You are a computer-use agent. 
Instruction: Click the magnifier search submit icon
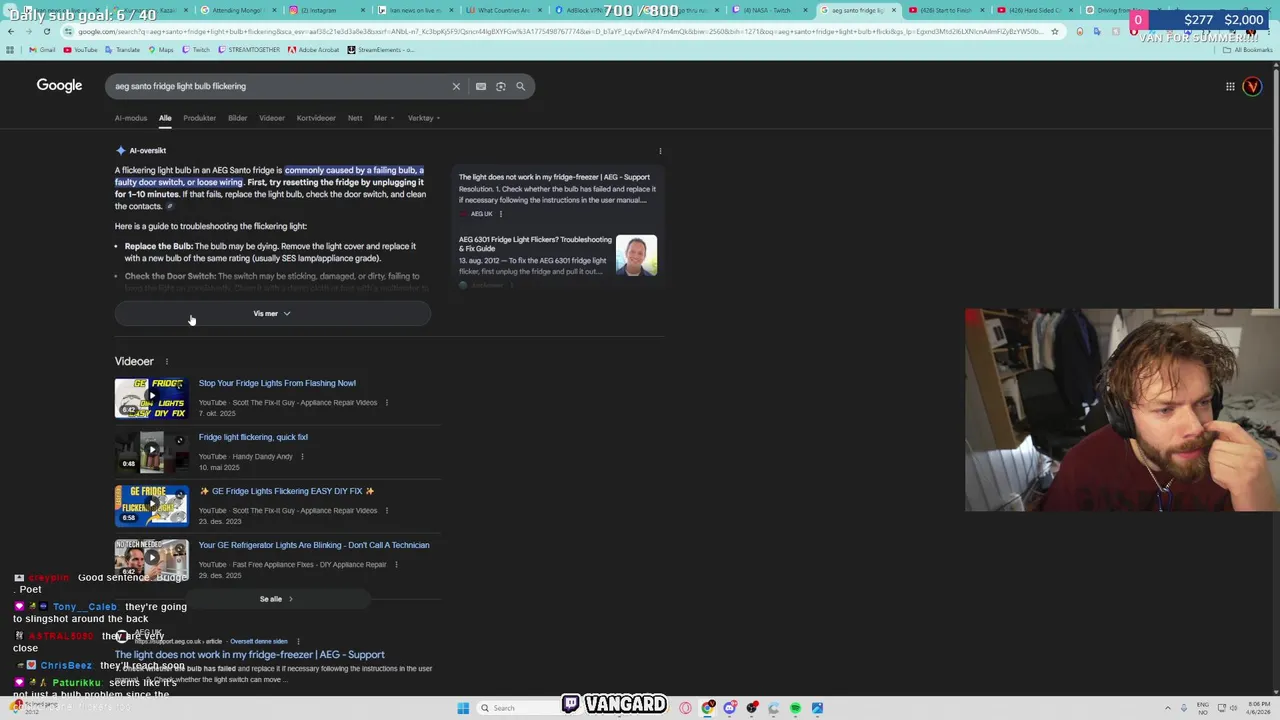pos(520,86)
